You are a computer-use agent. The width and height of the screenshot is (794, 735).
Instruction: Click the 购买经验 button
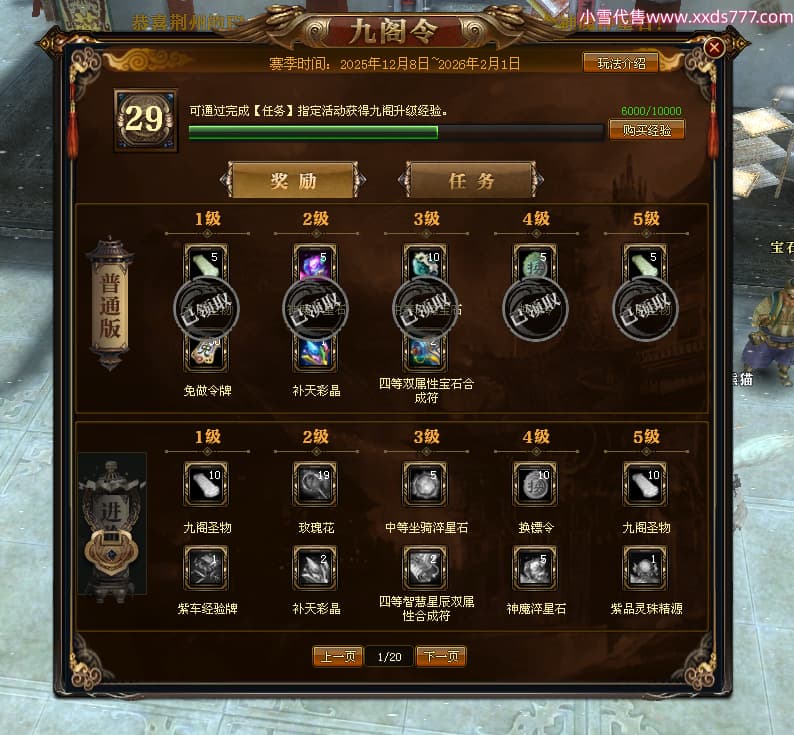647,130
